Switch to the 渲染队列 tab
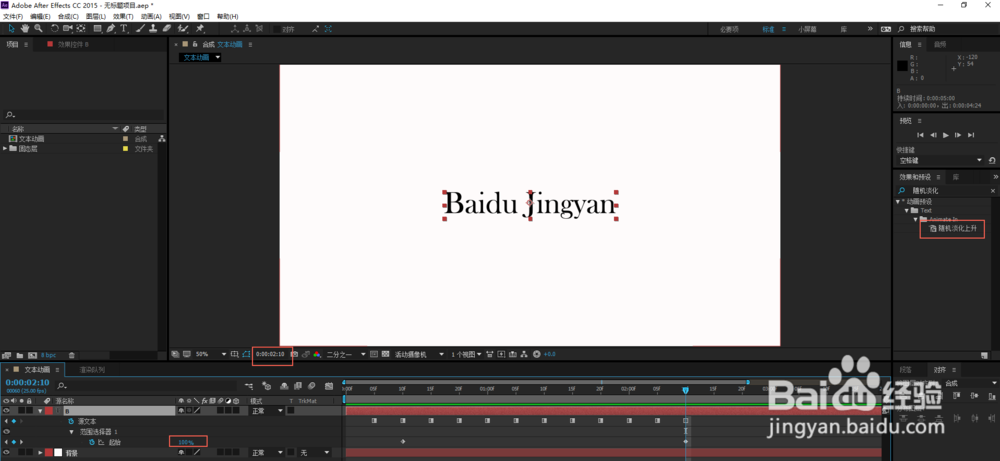 pyautogui.click(x=92, y=369)
